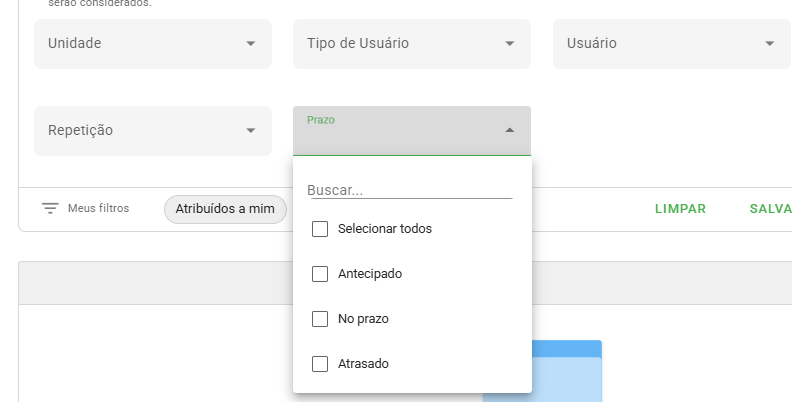Open the Usuário dropdown arrow
The image size is (792, 402).
[769, 43]
